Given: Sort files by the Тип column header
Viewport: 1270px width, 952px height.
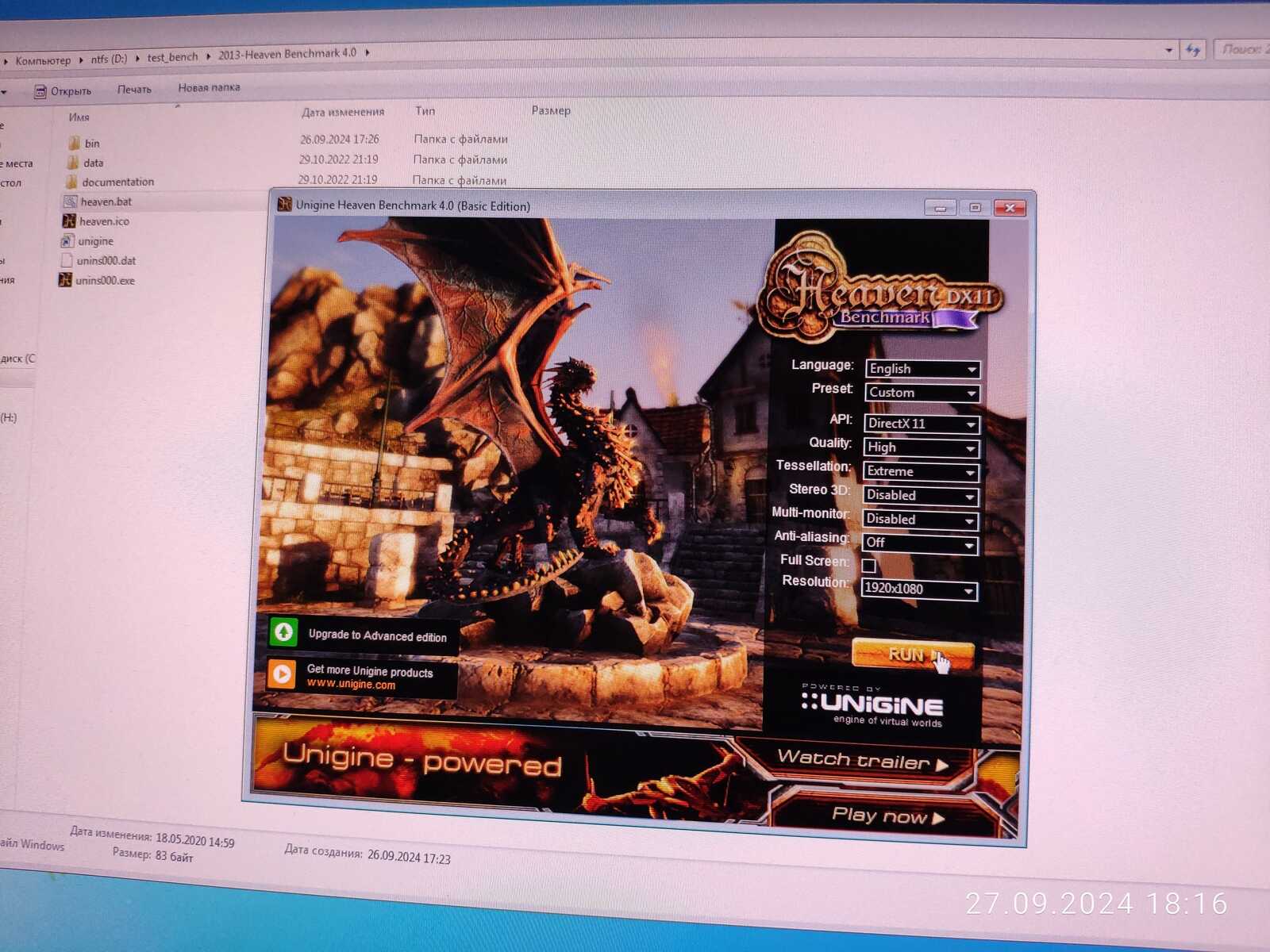Looking at the screenshot, I should pyautogui.click(x=425, y=111).
